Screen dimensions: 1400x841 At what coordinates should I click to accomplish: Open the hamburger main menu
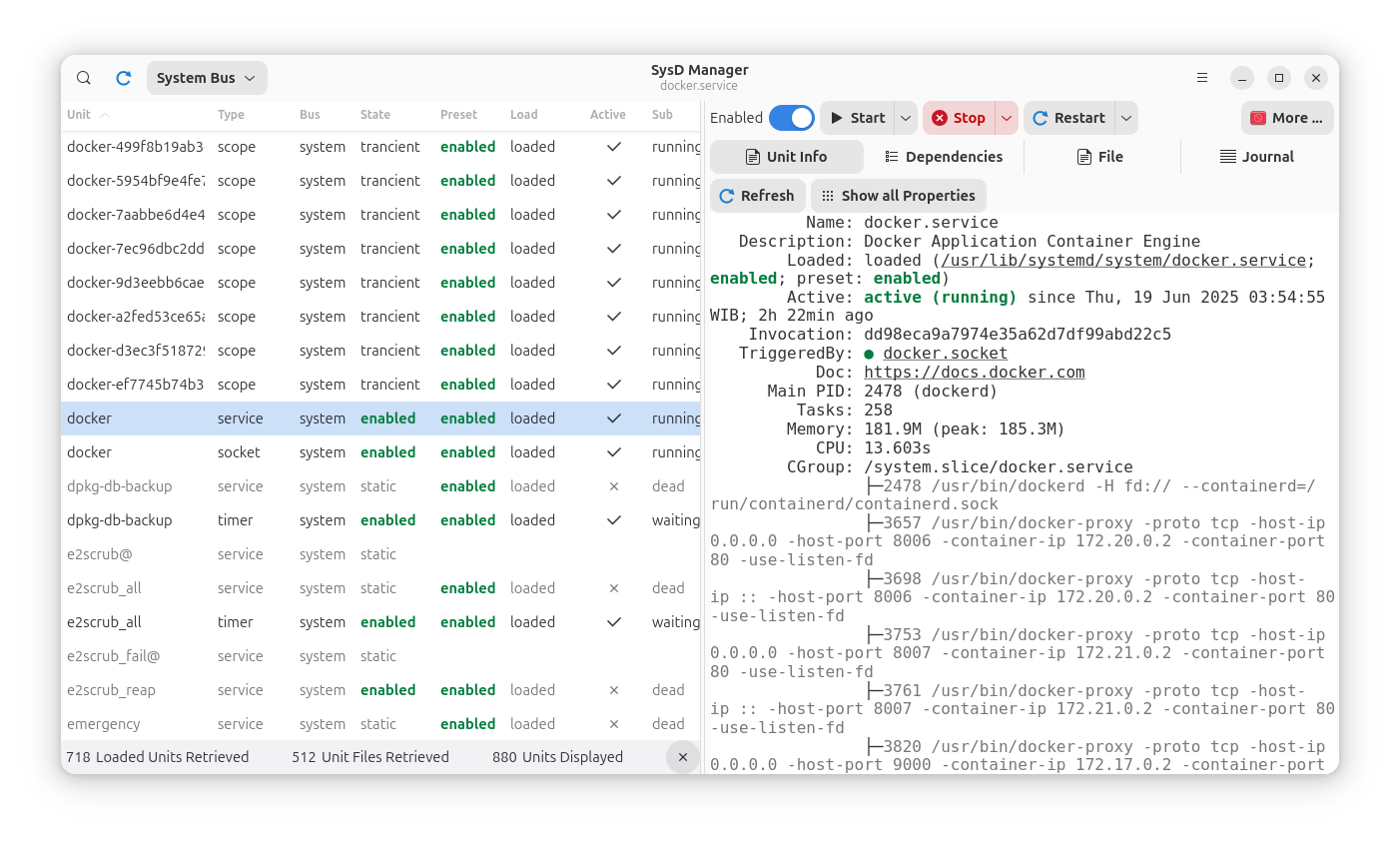pyautogui.click(x=1202, y=78)
